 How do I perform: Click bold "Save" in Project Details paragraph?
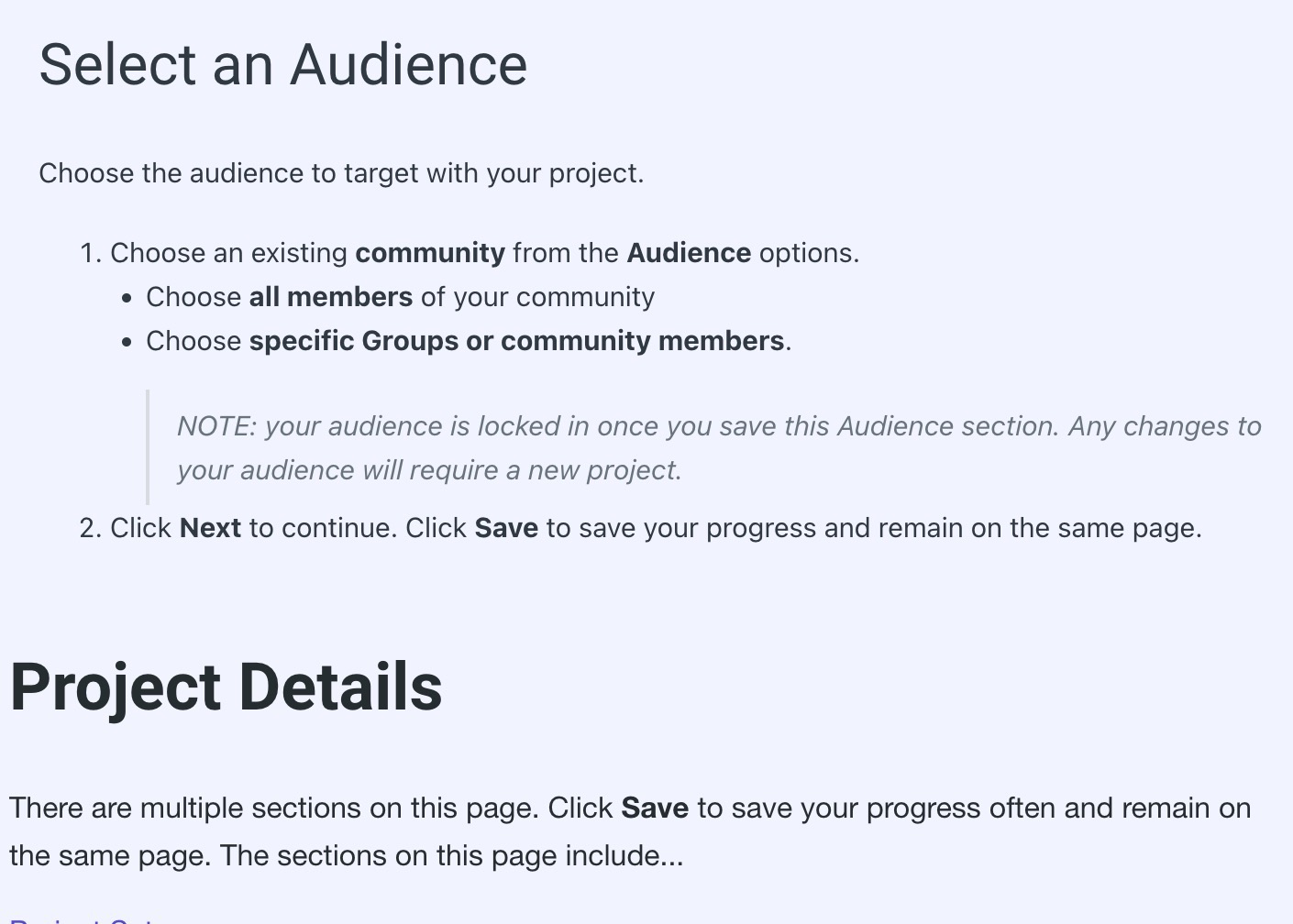coord(654,808)
